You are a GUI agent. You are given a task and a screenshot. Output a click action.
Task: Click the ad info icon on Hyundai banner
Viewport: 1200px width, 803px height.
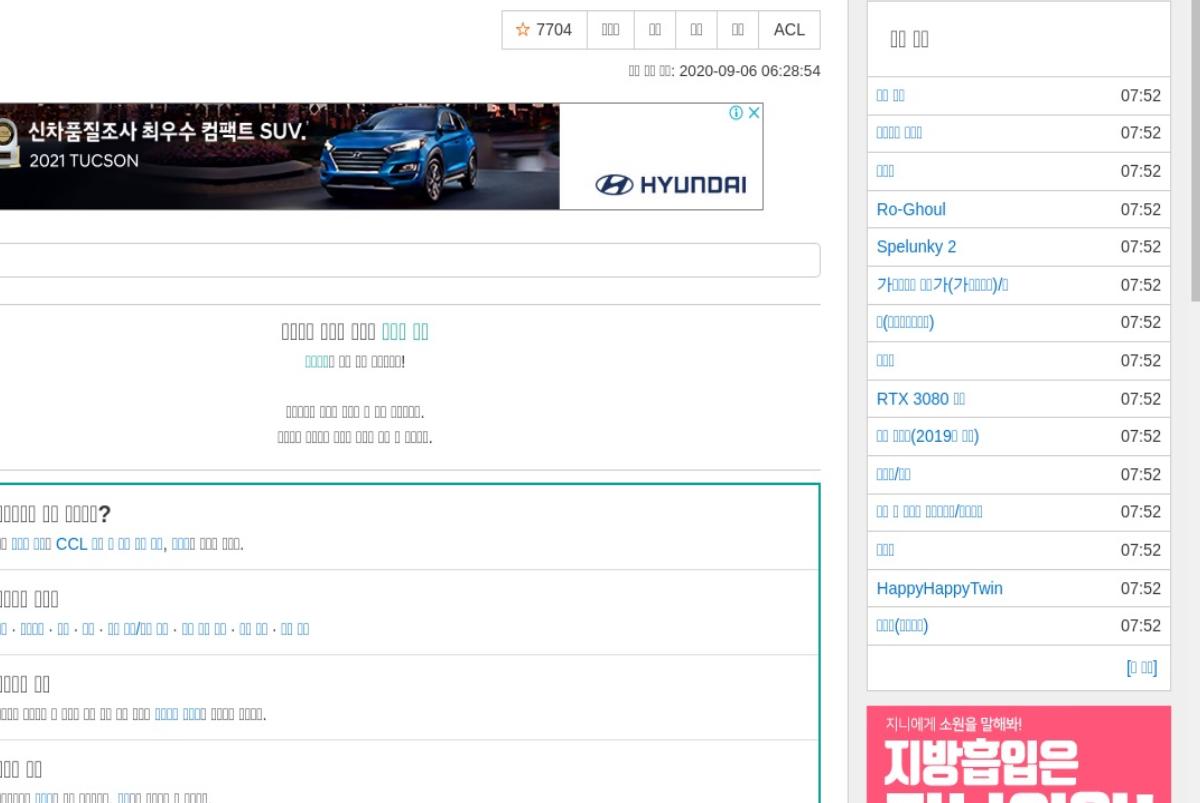pyautogui.click(x=736, y=113)
